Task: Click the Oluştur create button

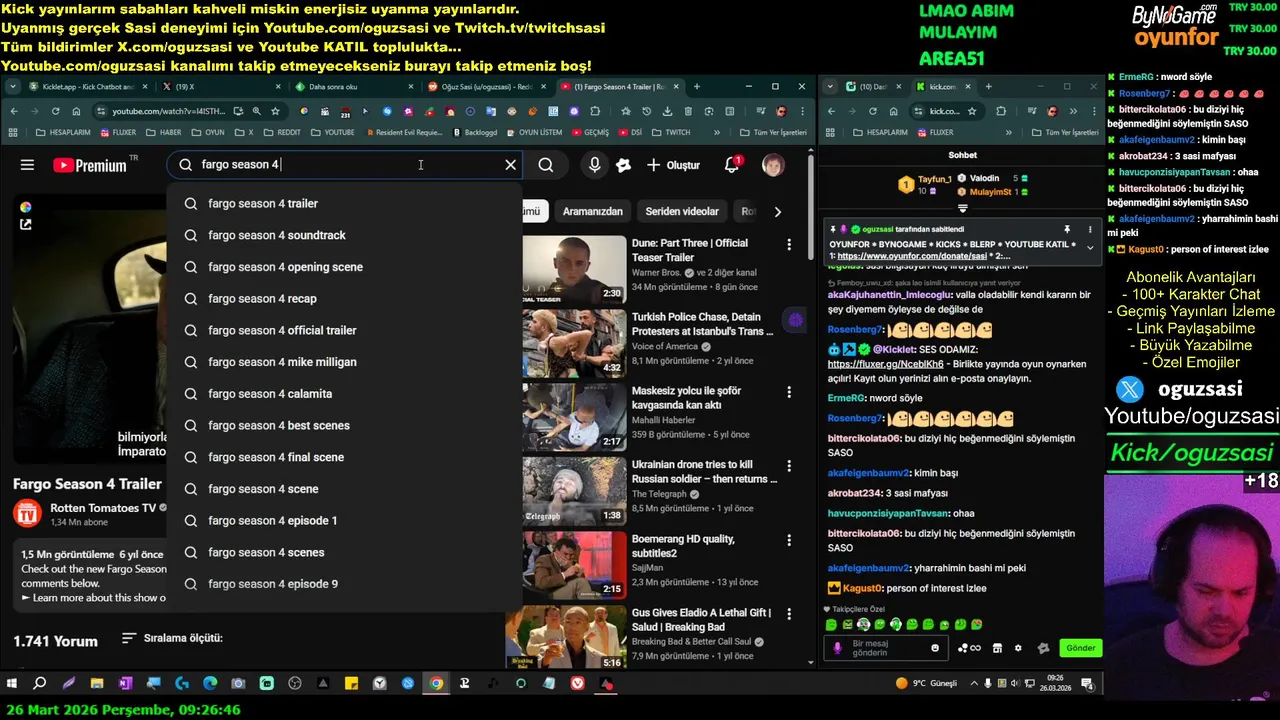Action: (x=673, y=165)
